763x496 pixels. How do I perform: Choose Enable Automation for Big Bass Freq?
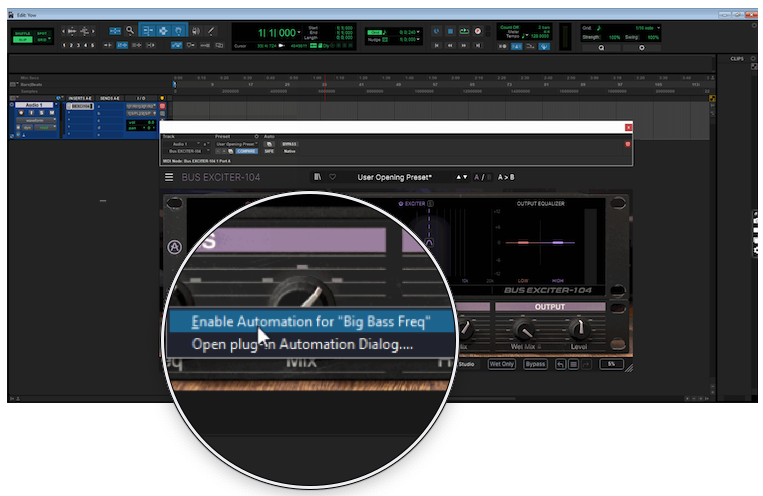point(311,321)
